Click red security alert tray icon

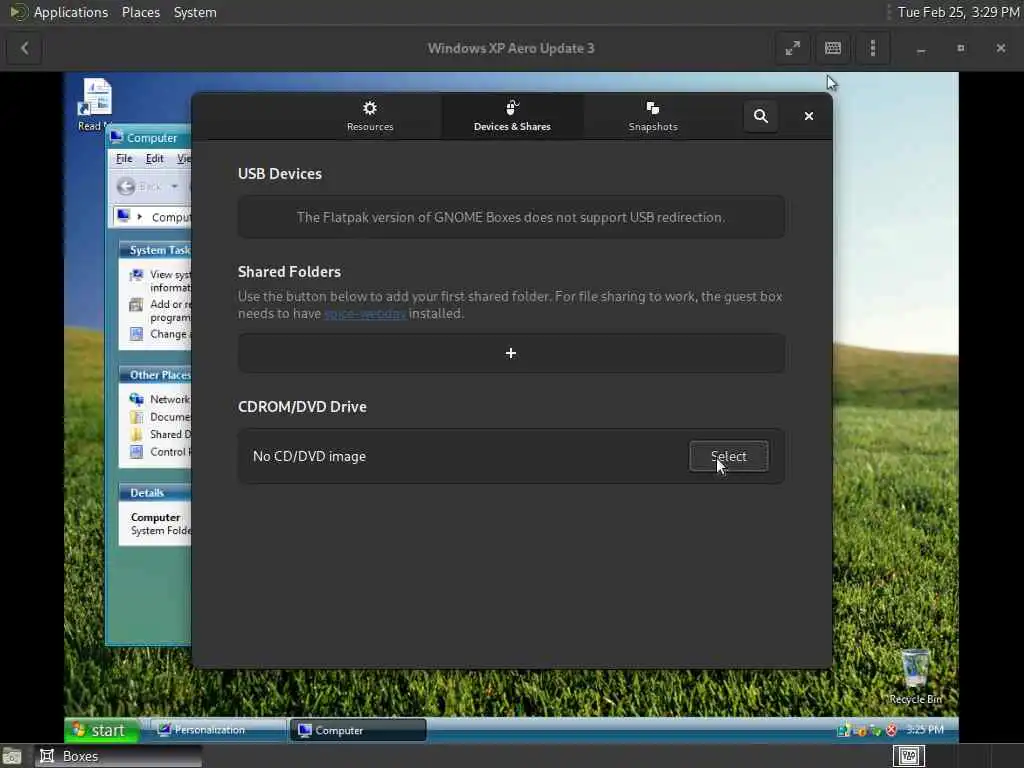tap(891, 730)
